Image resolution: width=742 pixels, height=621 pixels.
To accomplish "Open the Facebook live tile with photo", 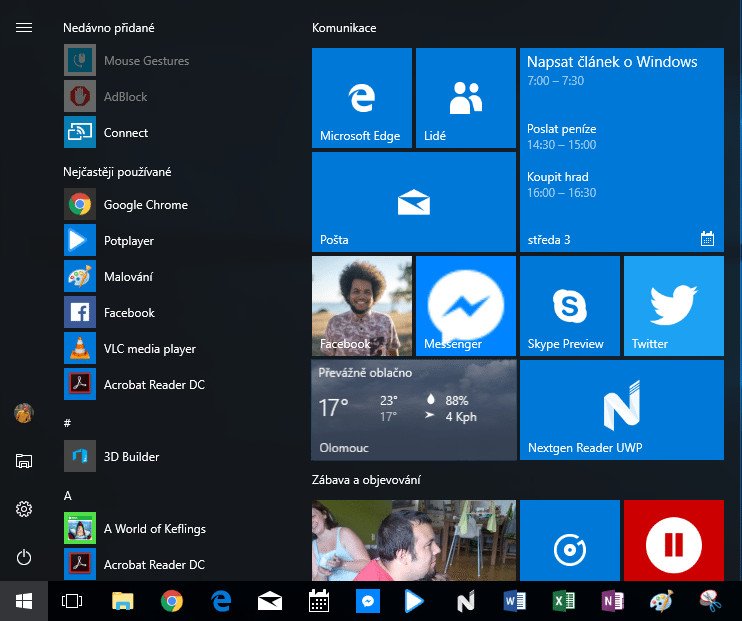I will pos(362,306).
